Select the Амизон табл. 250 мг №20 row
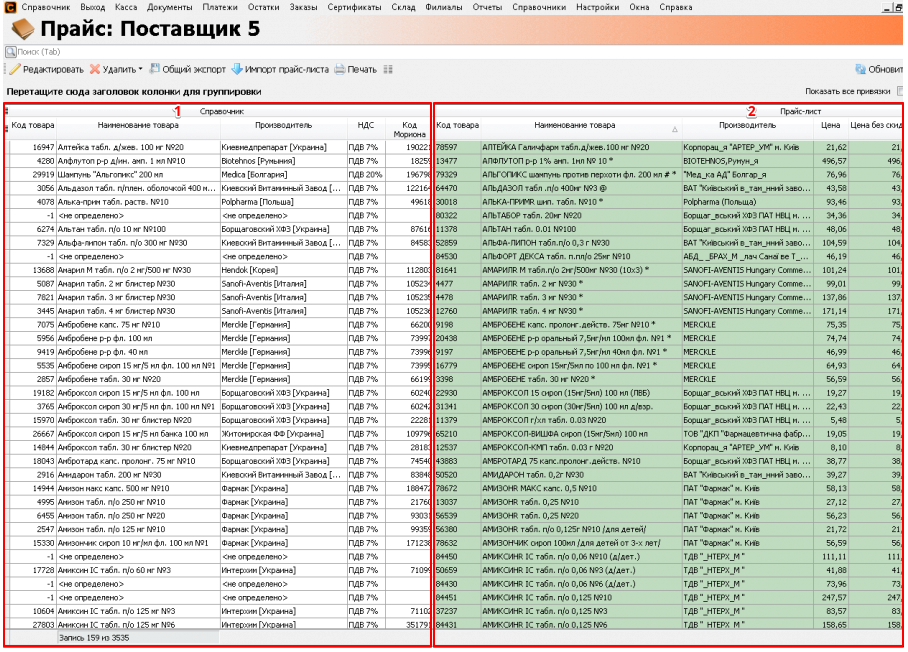The image size is (908, 652). tap(138, 515)
